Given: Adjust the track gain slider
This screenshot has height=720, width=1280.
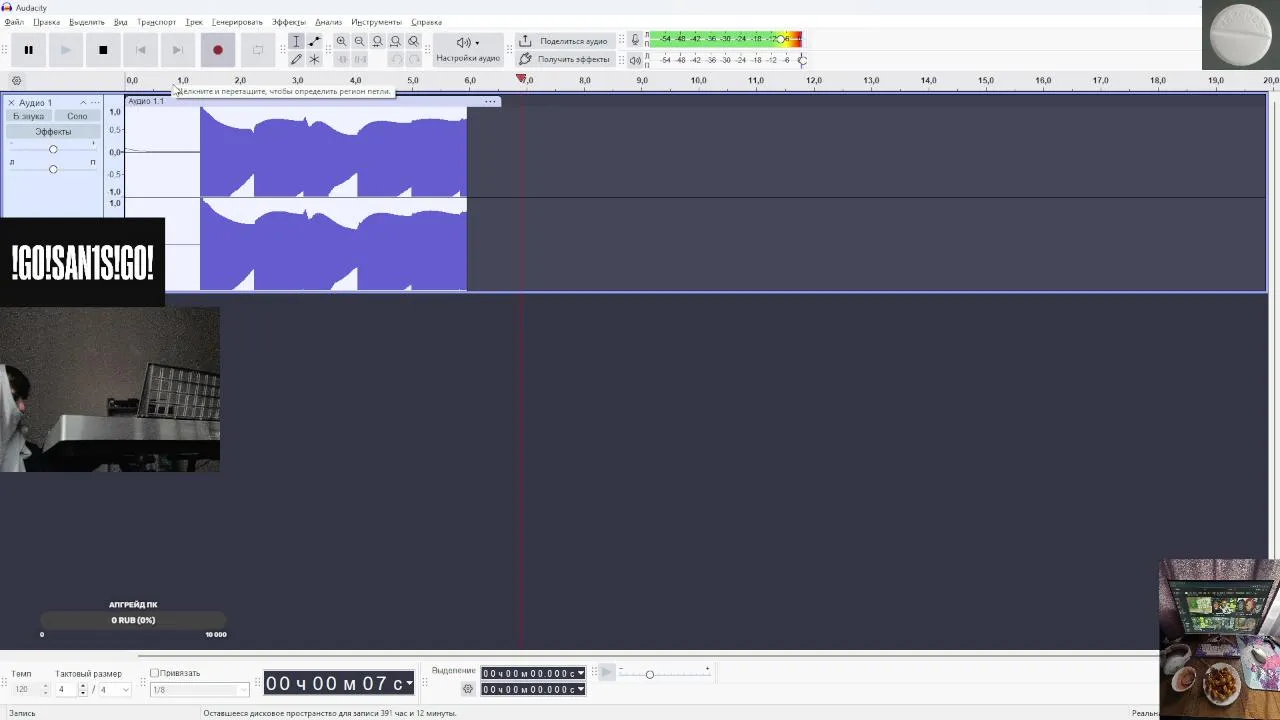Looking at the screenshot, I should tap(53, 149).
